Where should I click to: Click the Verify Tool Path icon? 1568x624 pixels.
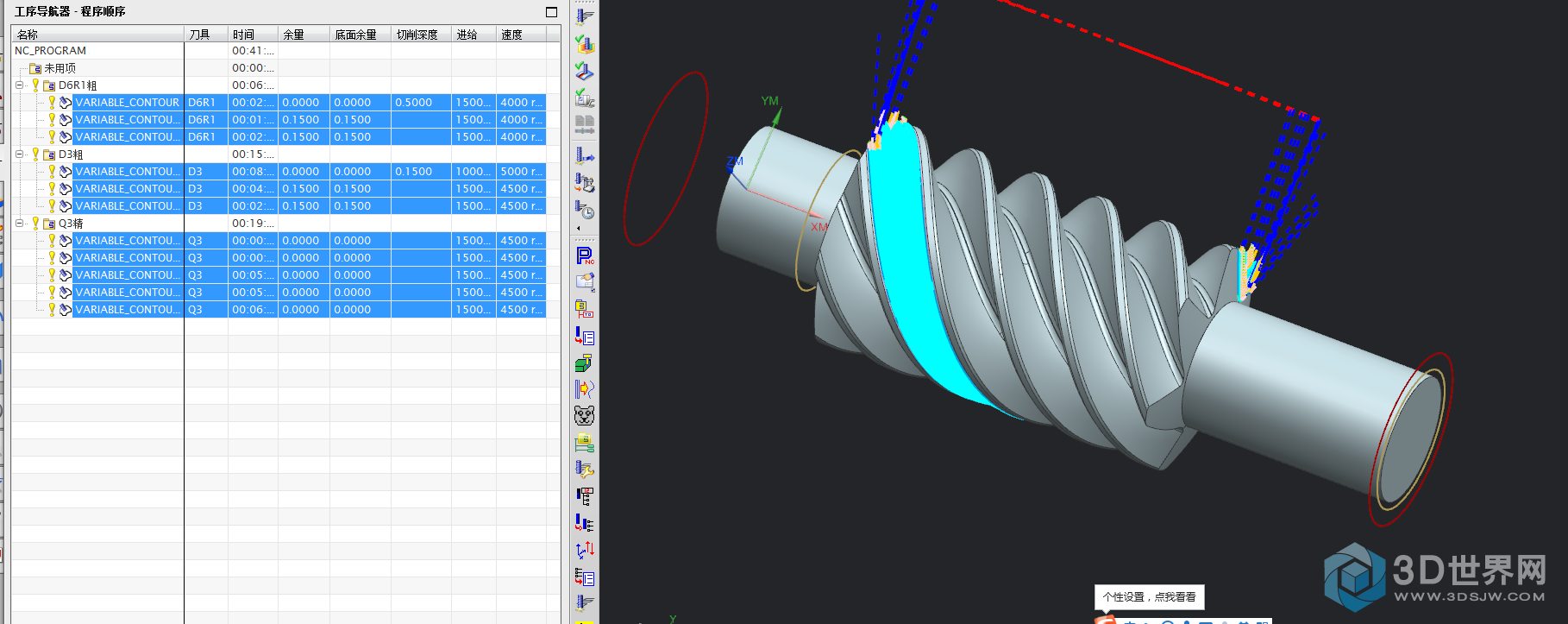(x=585, y=44)
